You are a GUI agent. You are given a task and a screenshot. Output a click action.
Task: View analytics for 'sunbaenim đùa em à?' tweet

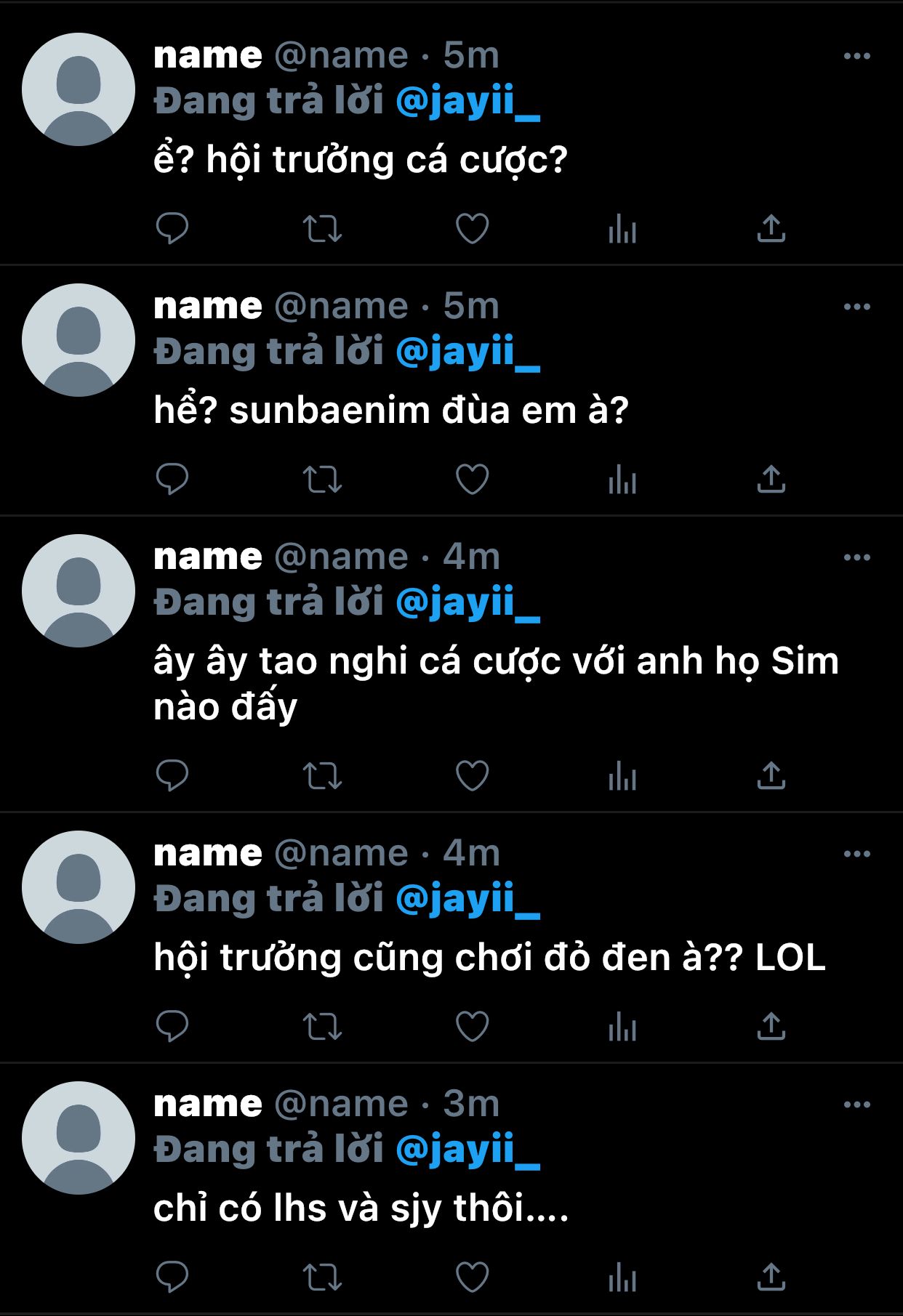point(622,480)
